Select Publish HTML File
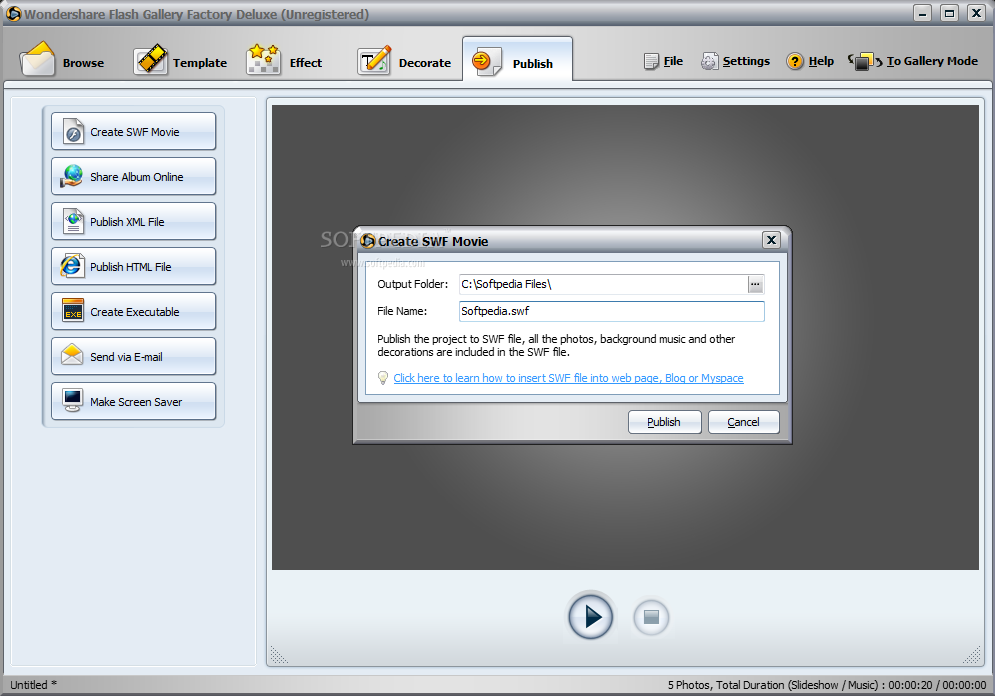Image resolution: width=995 pixels, height=696 pixels. pos(133,266)
